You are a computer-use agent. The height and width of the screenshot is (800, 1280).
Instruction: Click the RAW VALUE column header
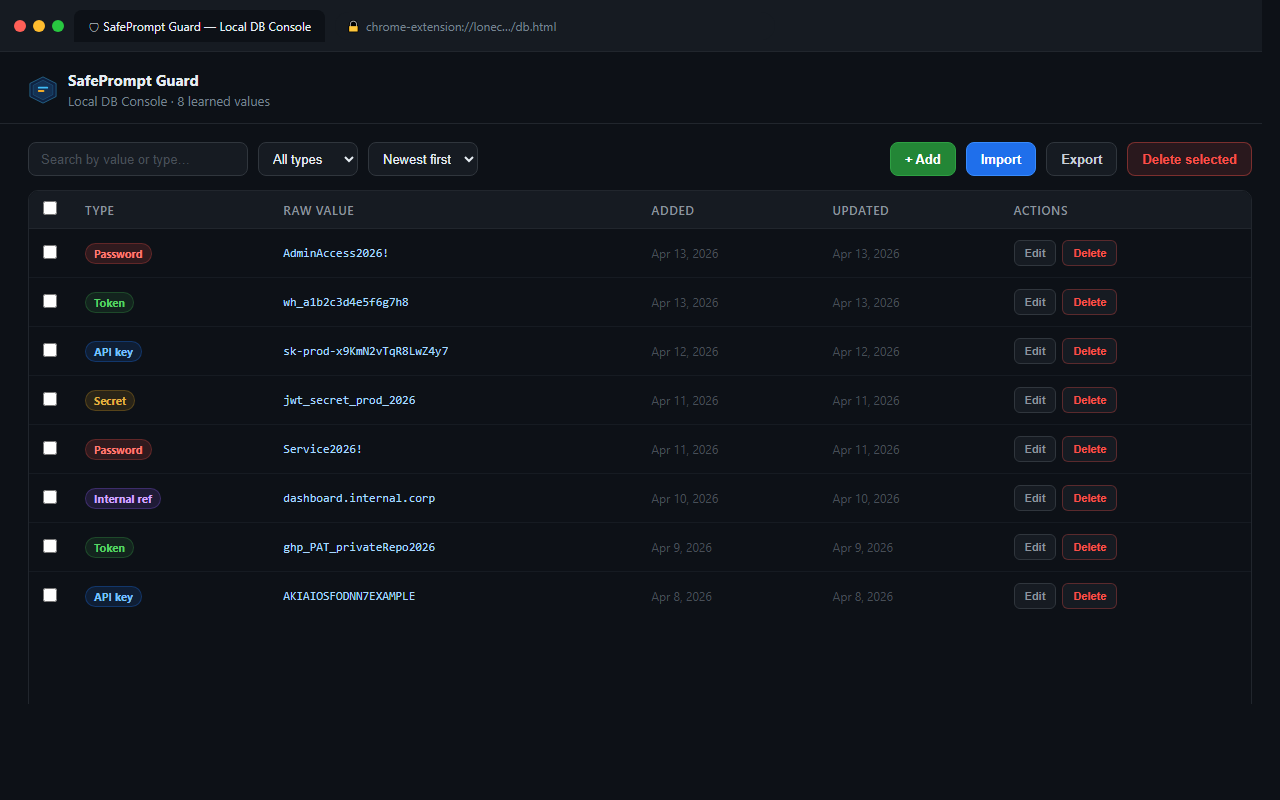click(x=318, y=211)
